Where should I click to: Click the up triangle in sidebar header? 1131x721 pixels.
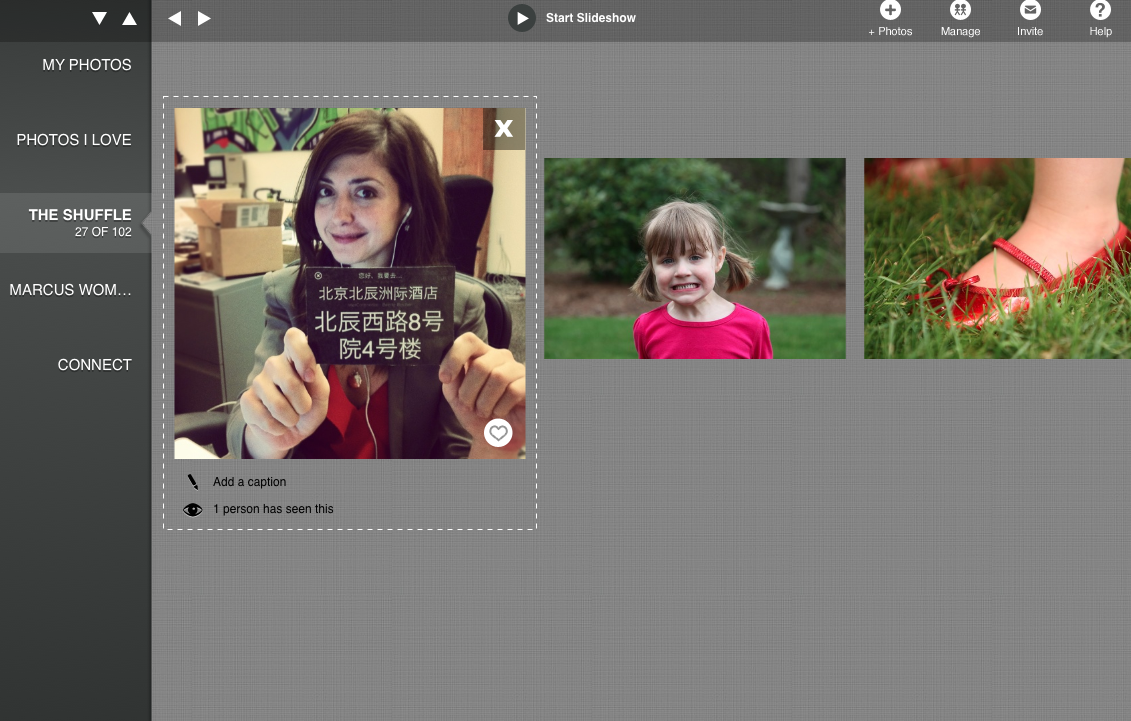129,18
